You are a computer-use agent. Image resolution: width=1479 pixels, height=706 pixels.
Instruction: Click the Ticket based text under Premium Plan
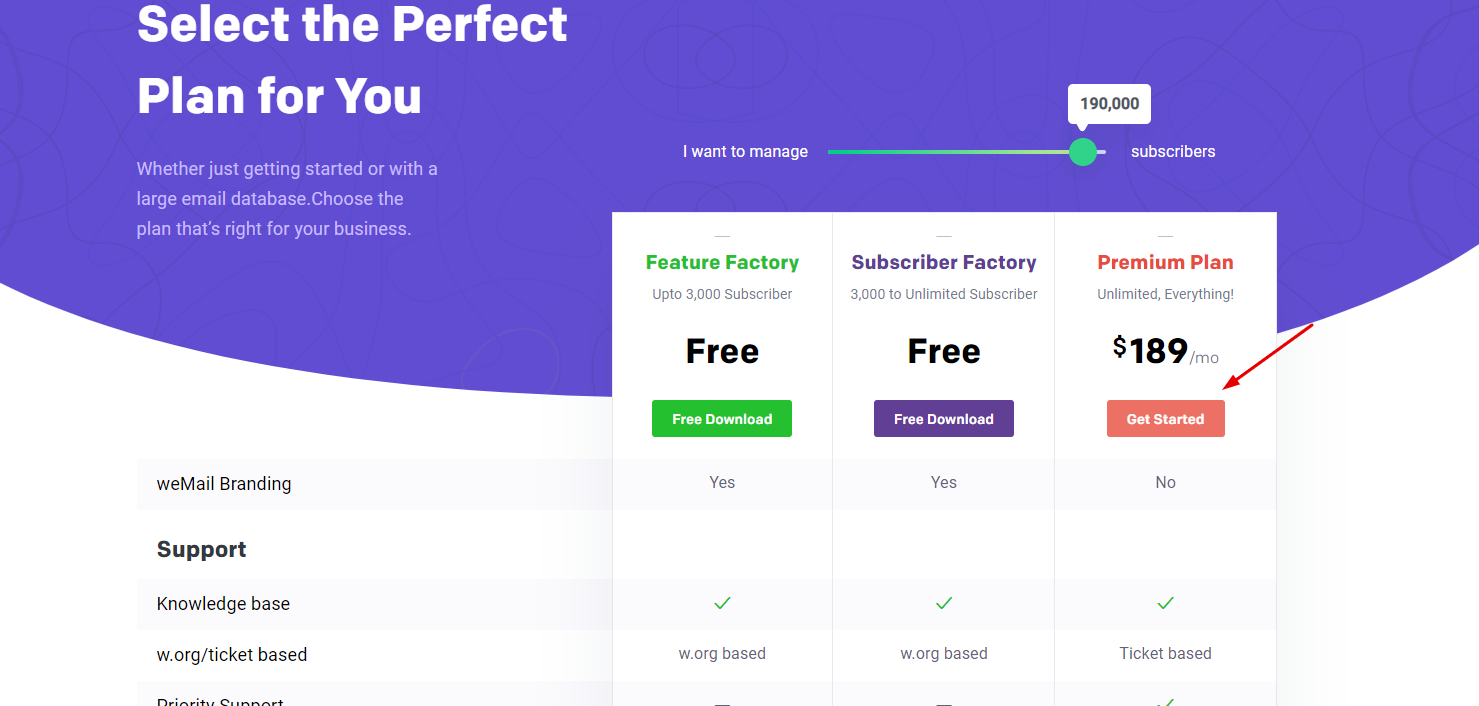click(x=1165, y=653)
